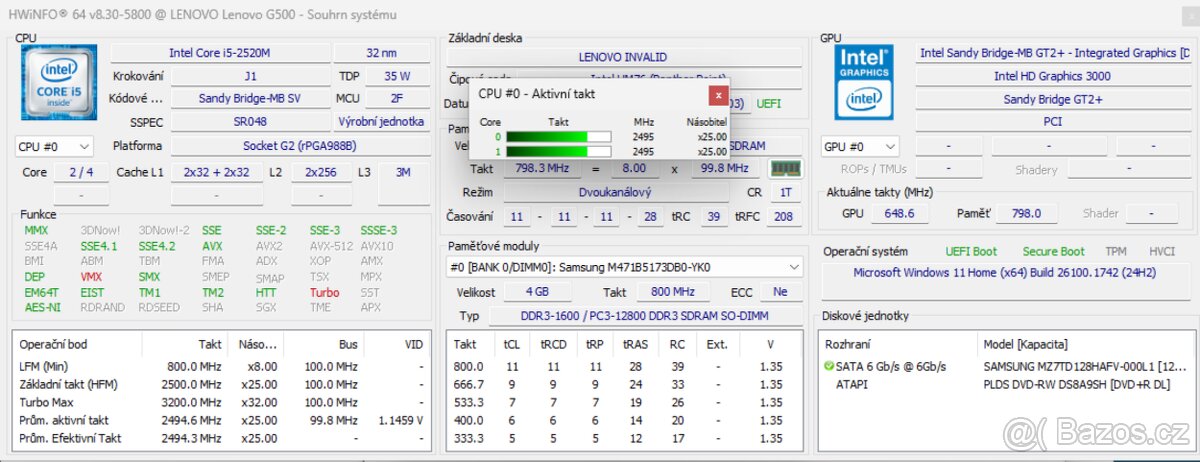Open the GPU #0 selector dropdown

(860, 146)
